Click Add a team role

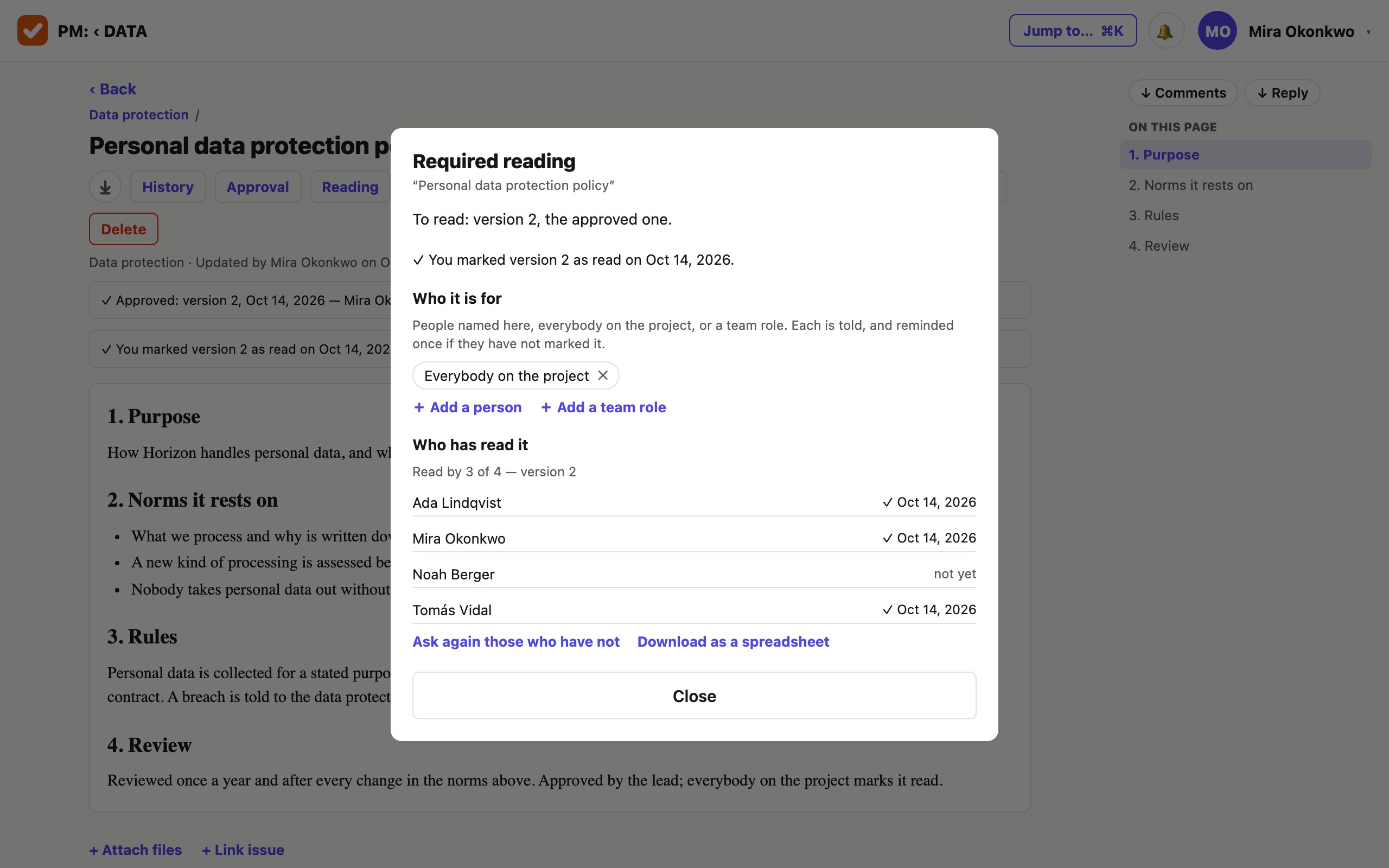603,407
